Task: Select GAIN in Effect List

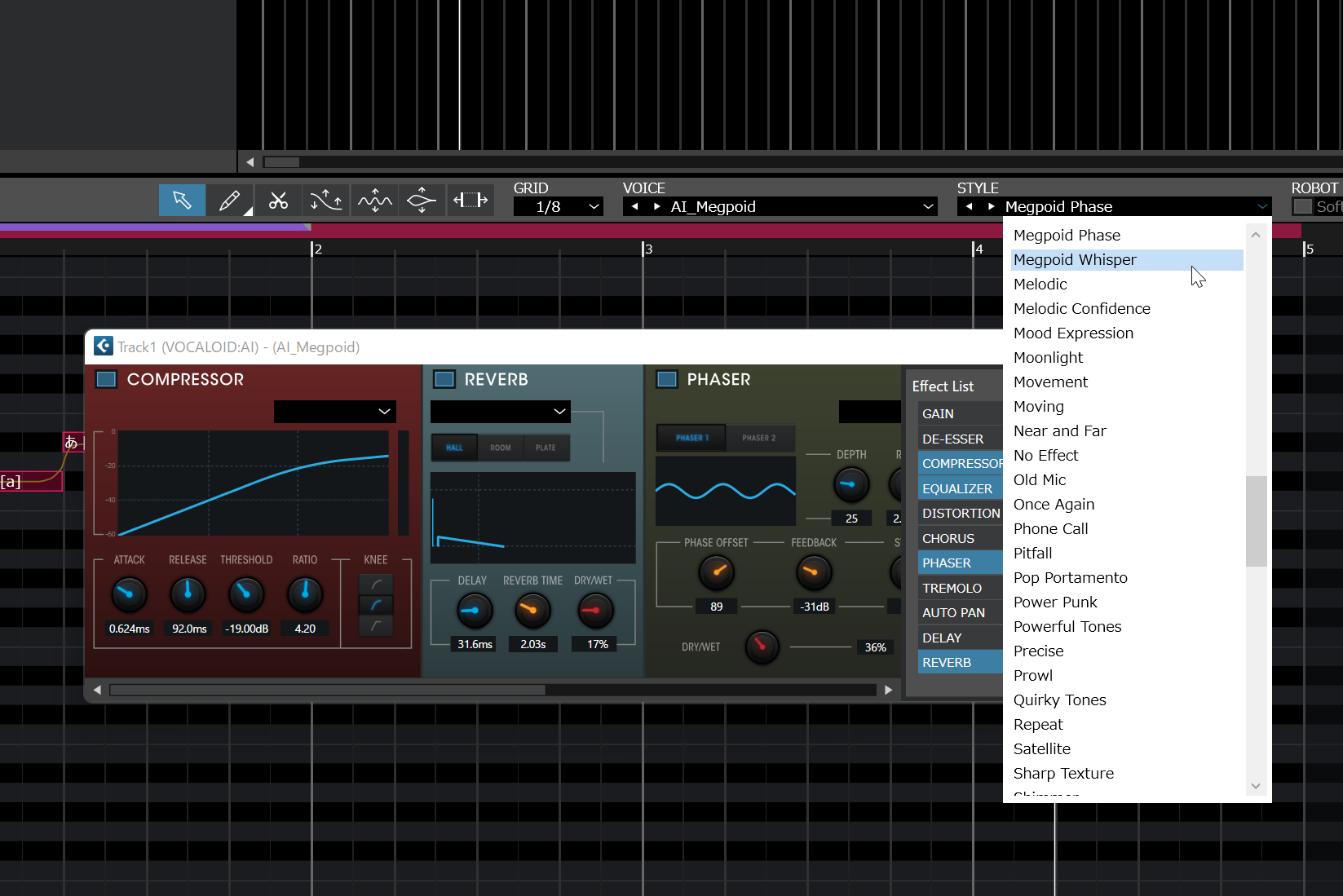Action: pyautogui.click(x=960, y=414)
